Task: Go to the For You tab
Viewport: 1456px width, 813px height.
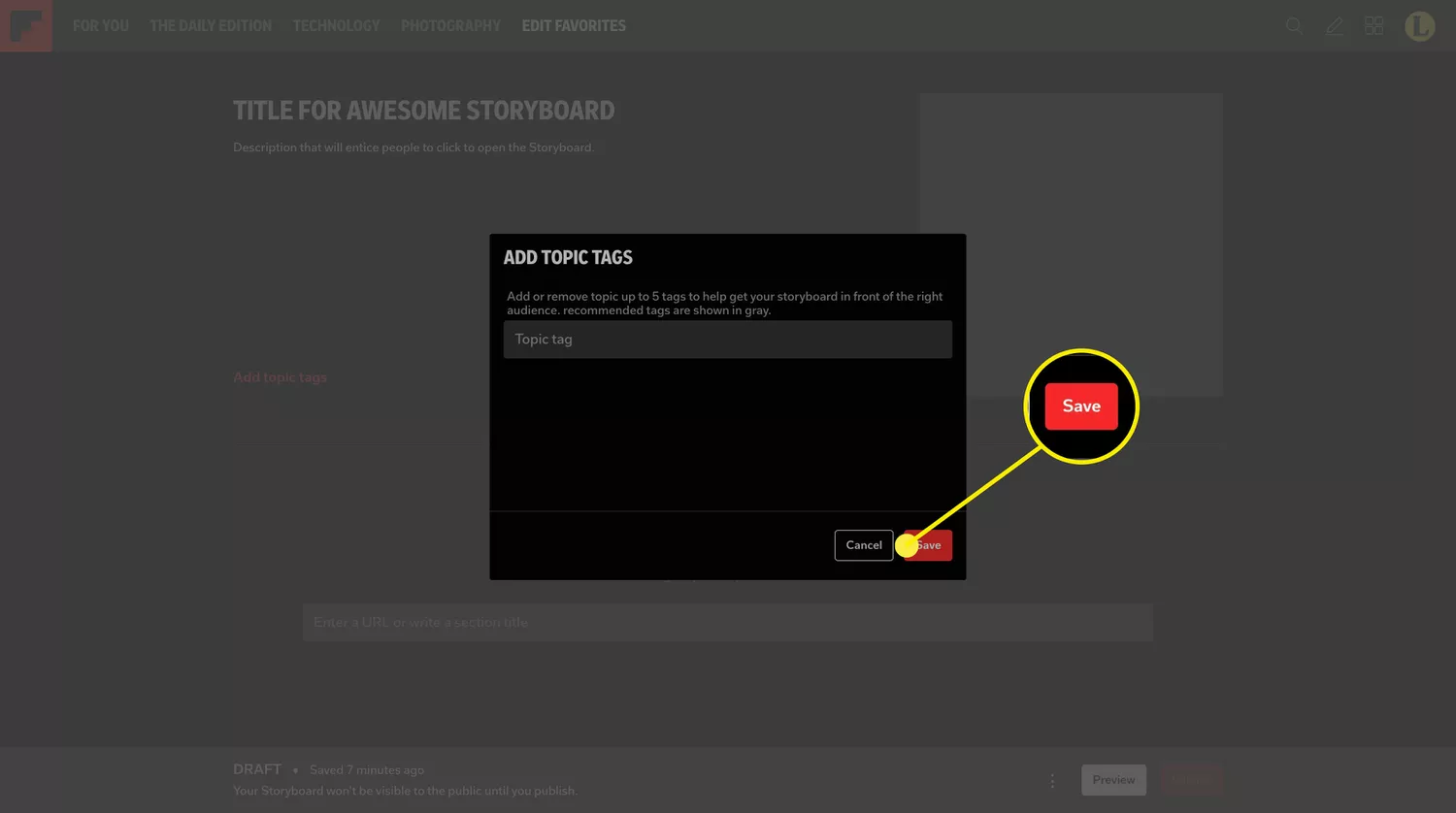Action: pyautogui.click(x=101, y=26)
